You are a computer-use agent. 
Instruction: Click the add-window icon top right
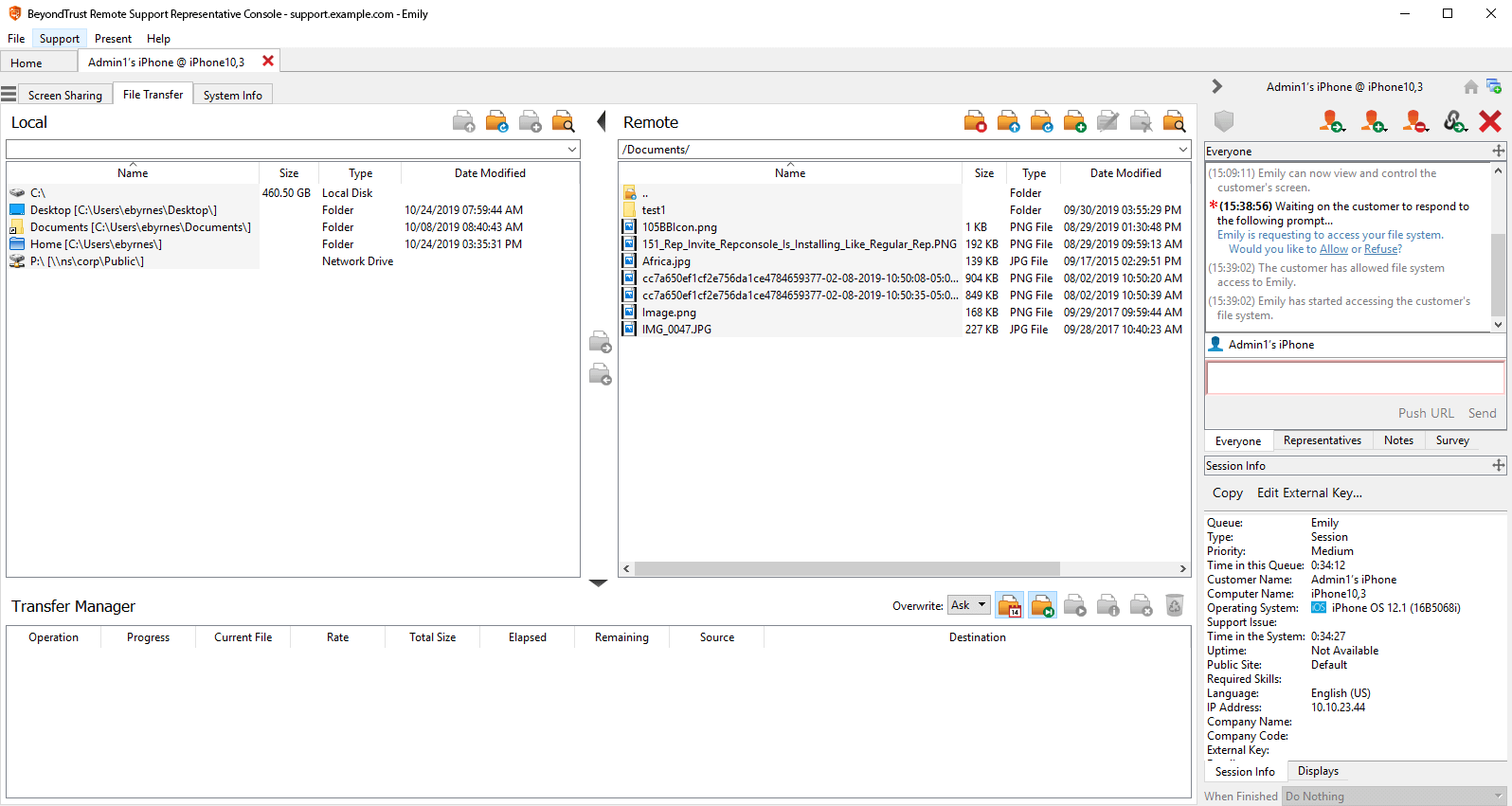point(1494,86)
